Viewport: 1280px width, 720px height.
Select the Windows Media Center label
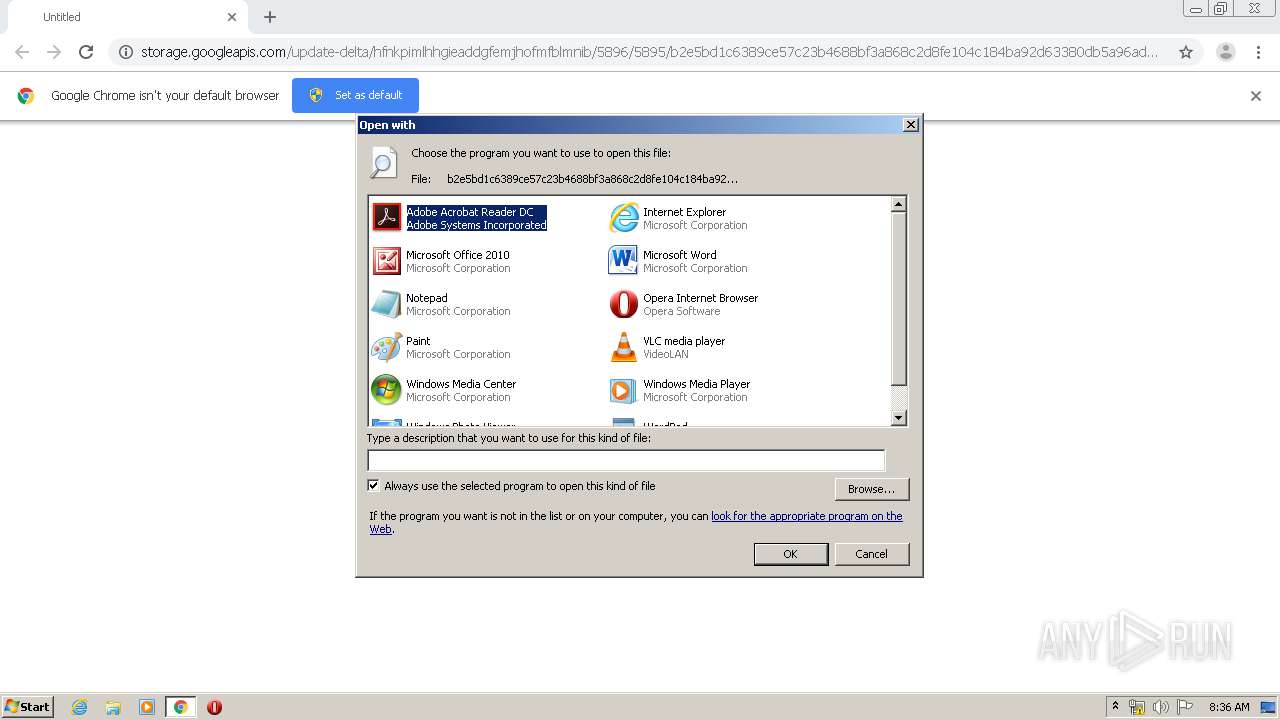click(461, 384)
